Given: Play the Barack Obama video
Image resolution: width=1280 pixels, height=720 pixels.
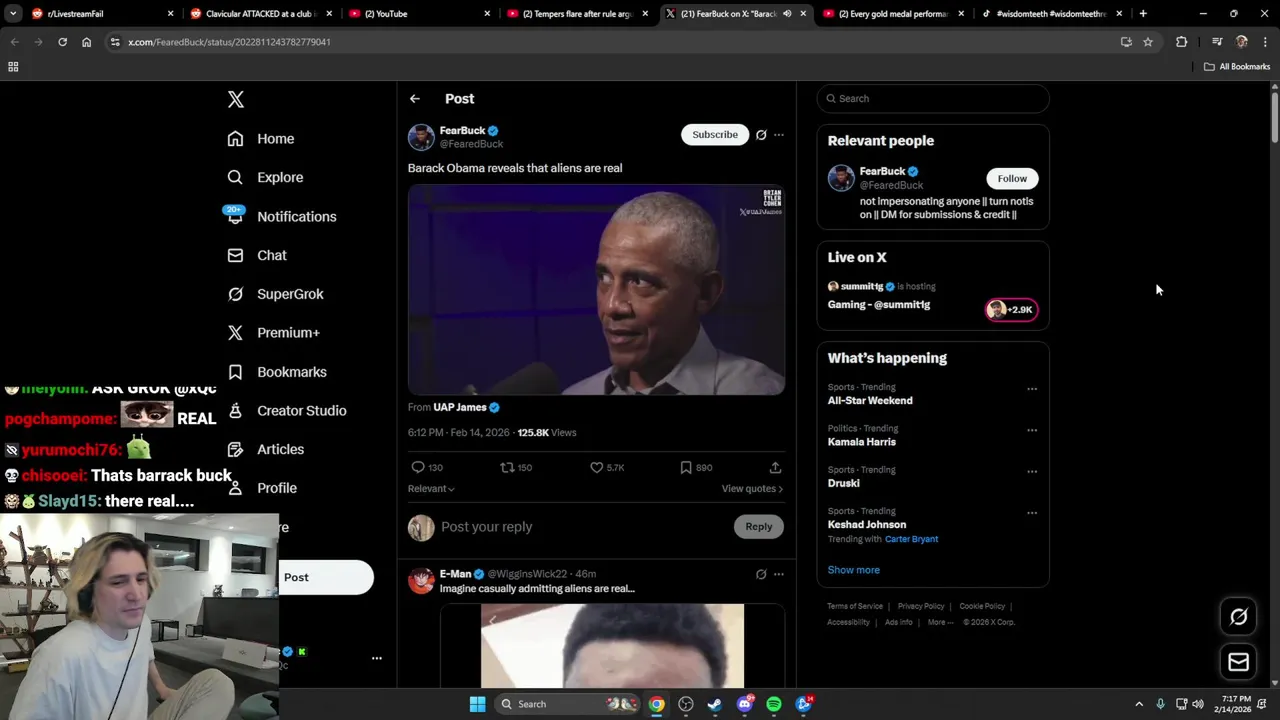Looking at the screenshot, I should [596, 290].
